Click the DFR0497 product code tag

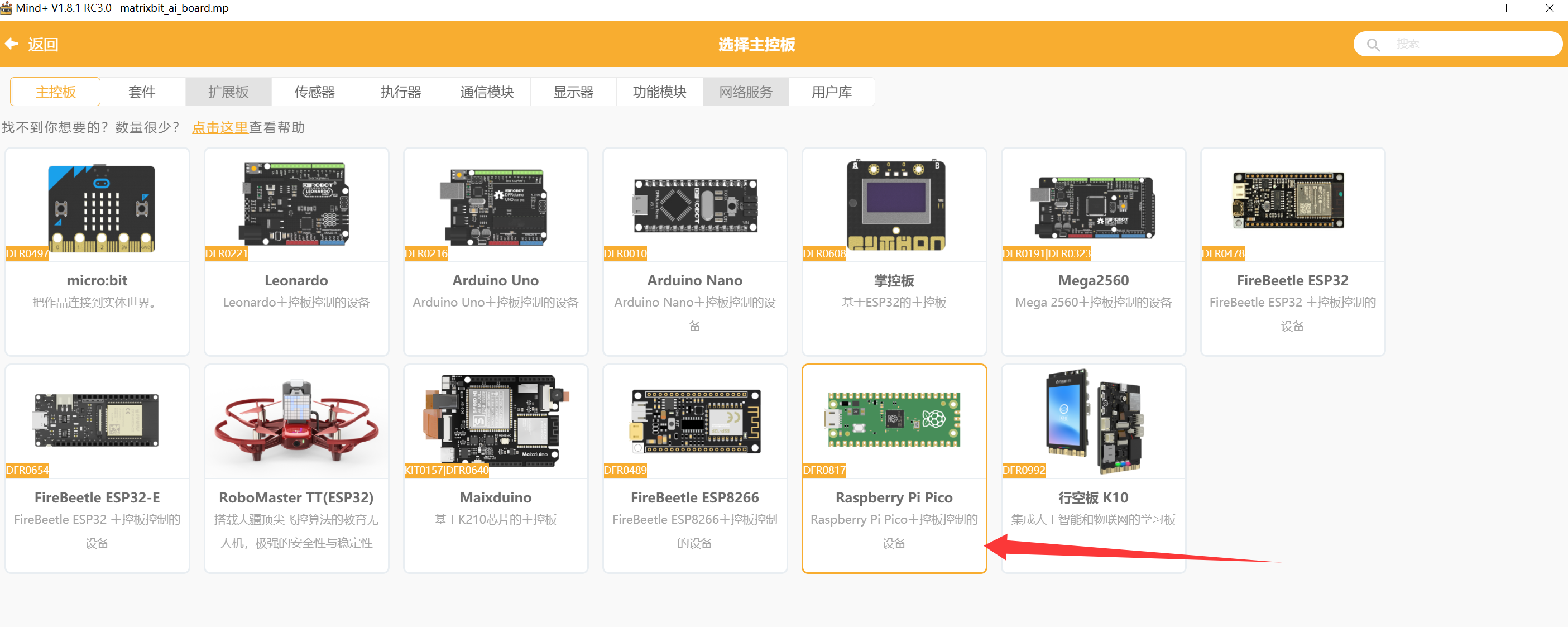point(27,254)
